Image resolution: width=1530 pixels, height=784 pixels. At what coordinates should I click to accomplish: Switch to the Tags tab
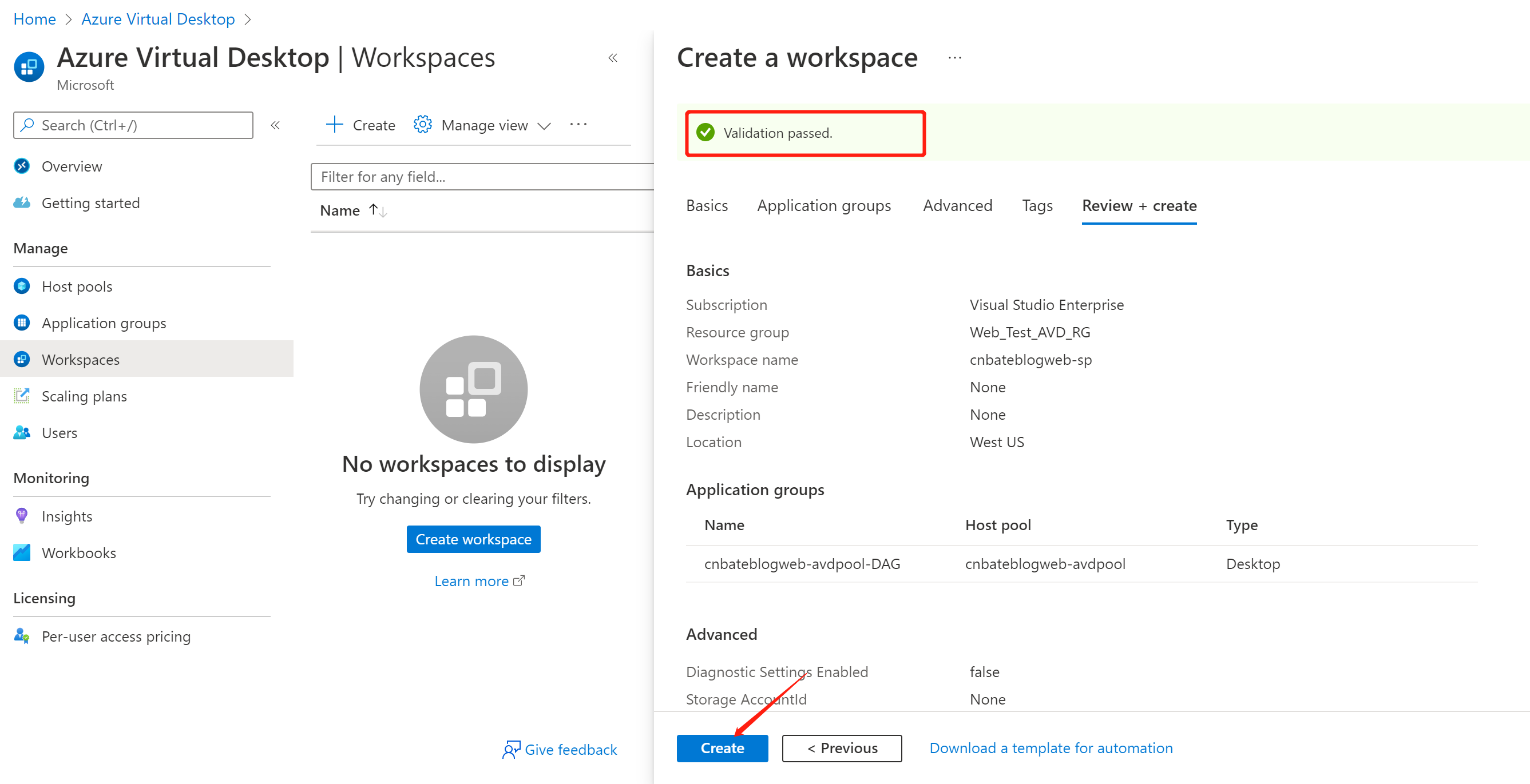(x=1037, y=205)
